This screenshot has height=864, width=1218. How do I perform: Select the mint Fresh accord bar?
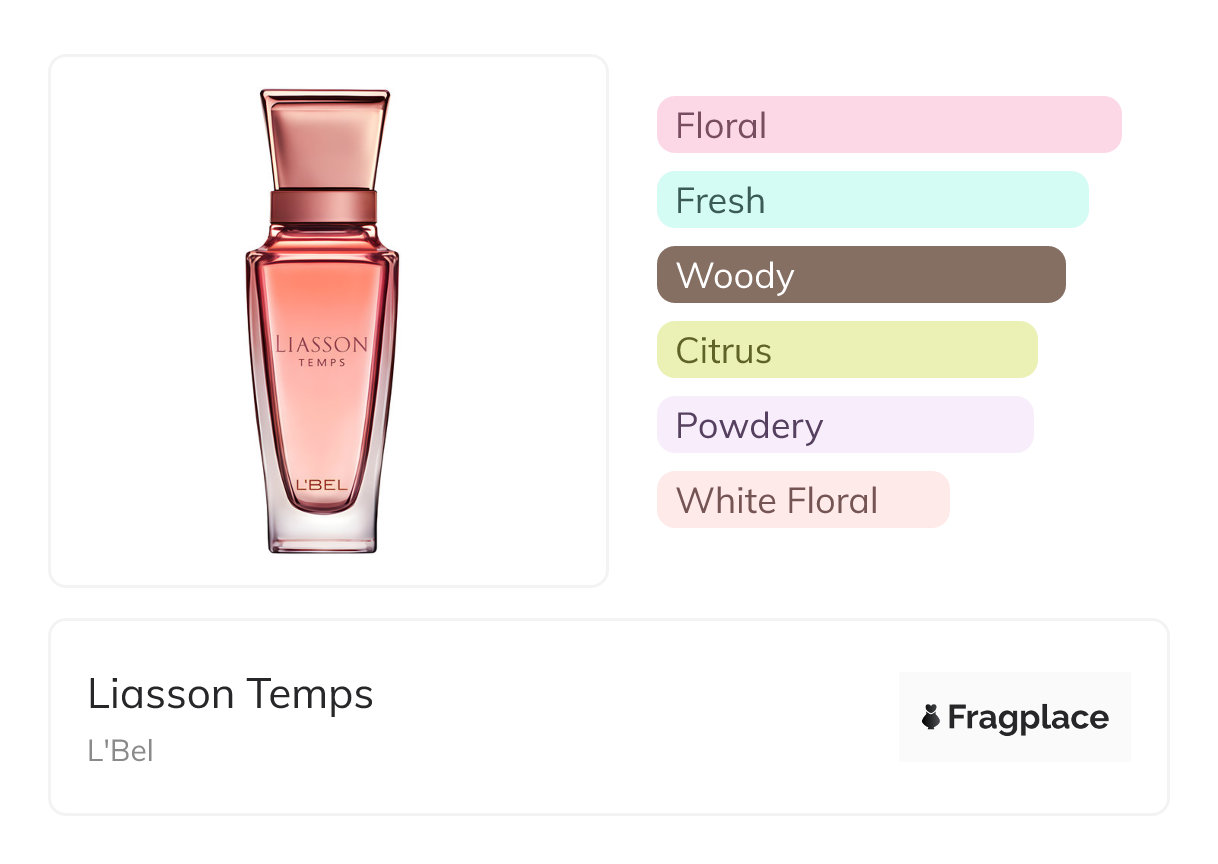(x=872, y=200)
